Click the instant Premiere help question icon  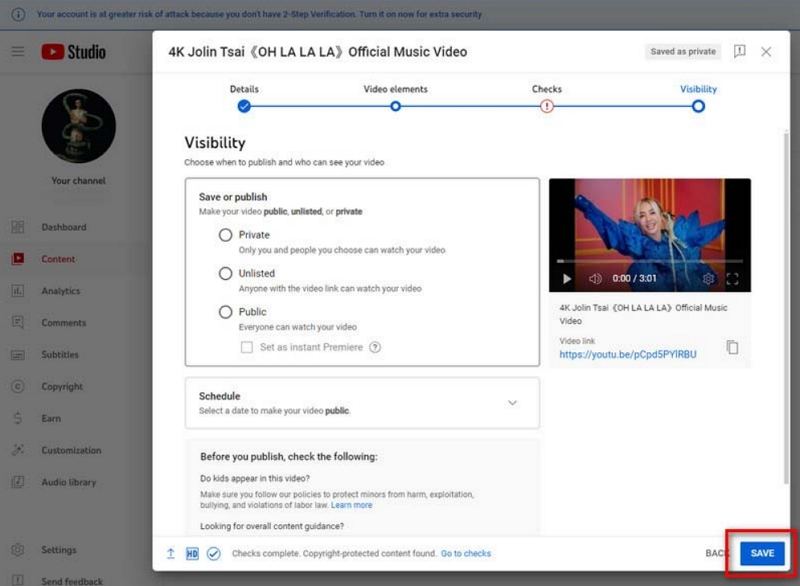[x=375, y=347]
